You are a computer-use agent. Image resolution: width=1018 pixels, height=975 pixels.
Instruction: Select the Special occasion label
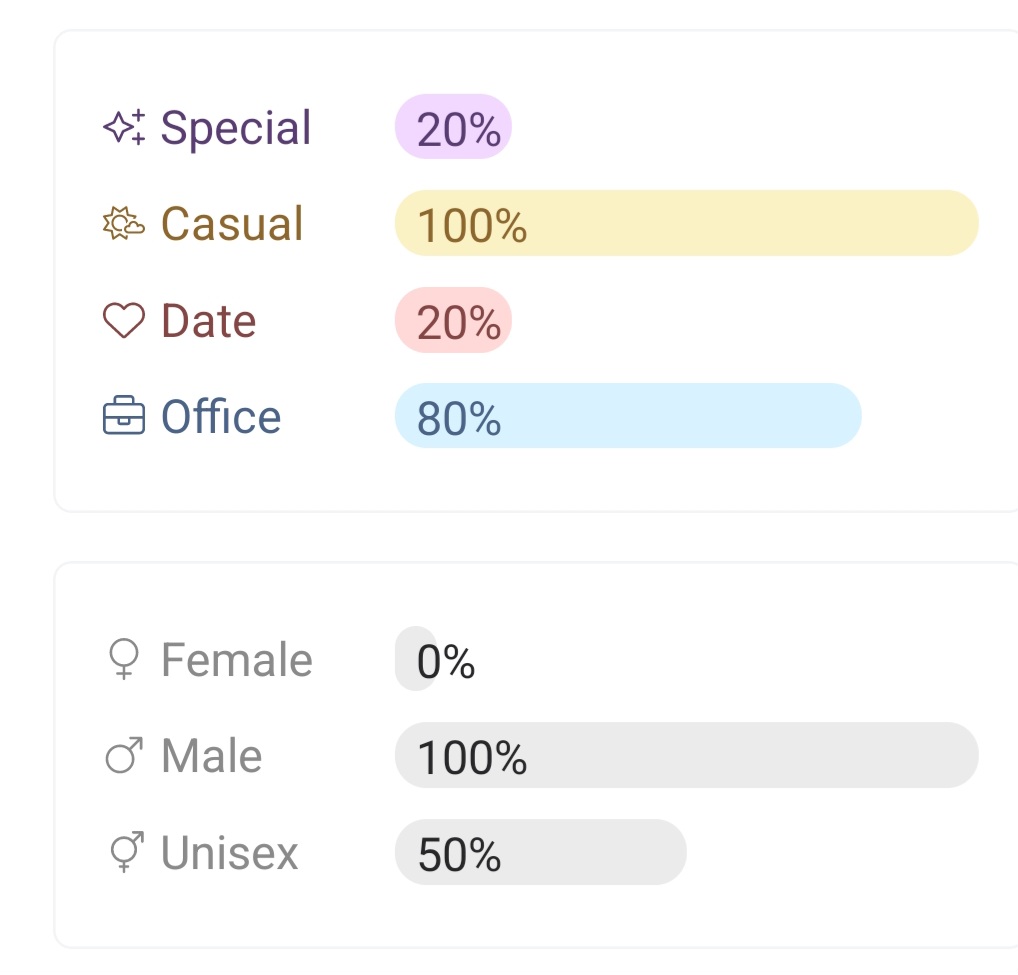[236, 128]
